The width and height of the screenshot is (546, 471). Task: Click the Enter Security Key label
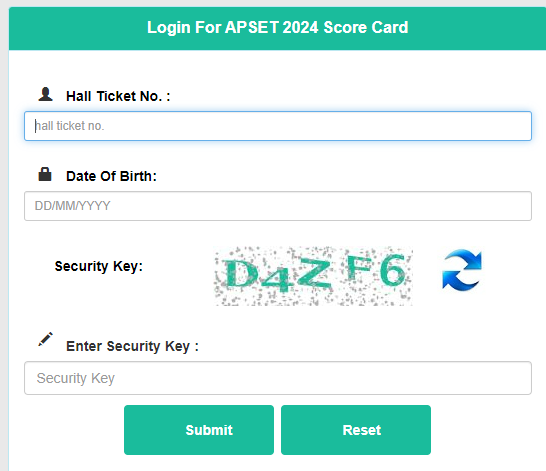pos(132,346)
